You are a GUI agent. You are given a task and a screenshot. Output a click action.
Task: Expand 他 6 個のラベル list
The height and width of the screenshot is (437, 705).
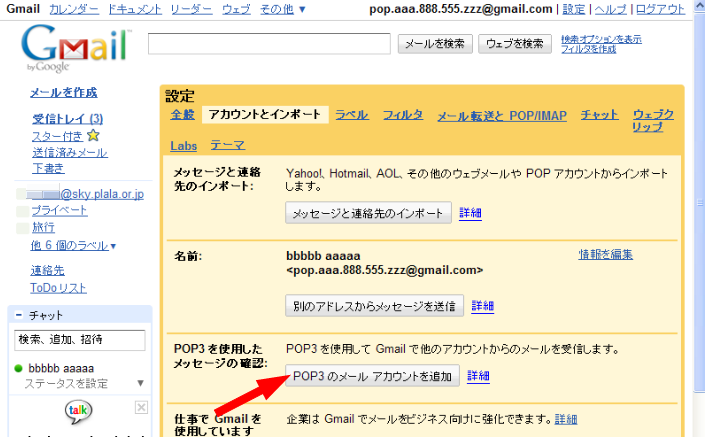pyautogui.click(x=73, y=245)
